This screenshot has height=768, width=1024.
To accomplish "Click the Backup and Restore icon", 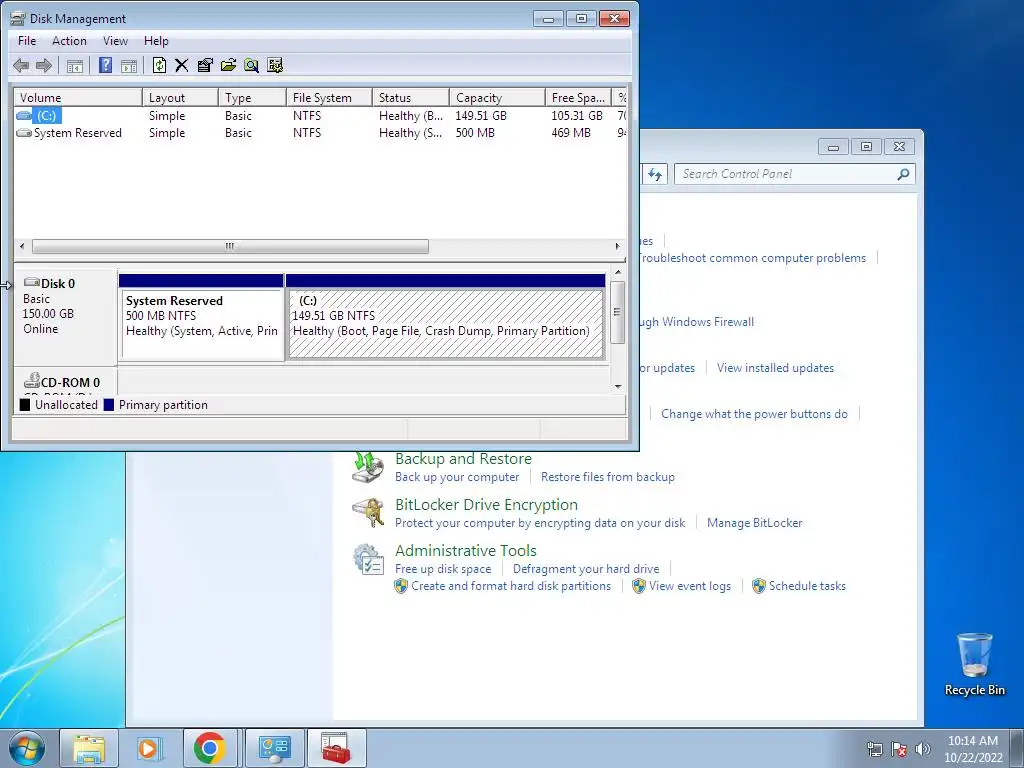I will coord(368,467).
